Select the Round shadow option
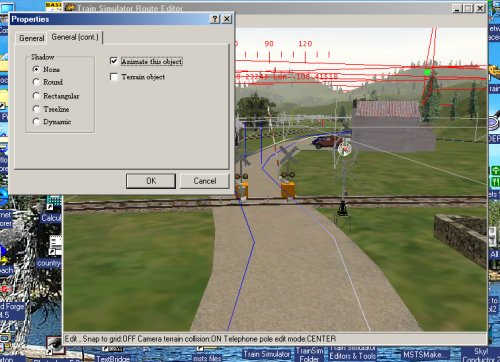500x362 pixels. (36, 82)
